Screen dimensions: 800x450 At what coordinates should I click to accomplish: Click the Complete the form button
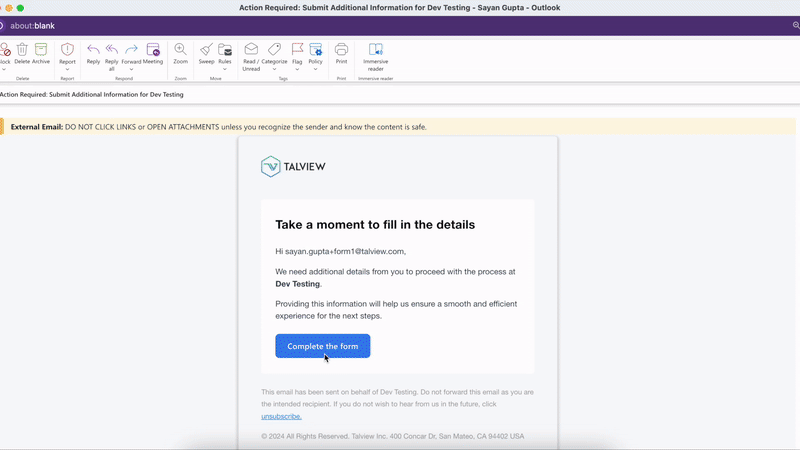pyautogui.click(x=322, y=346)
